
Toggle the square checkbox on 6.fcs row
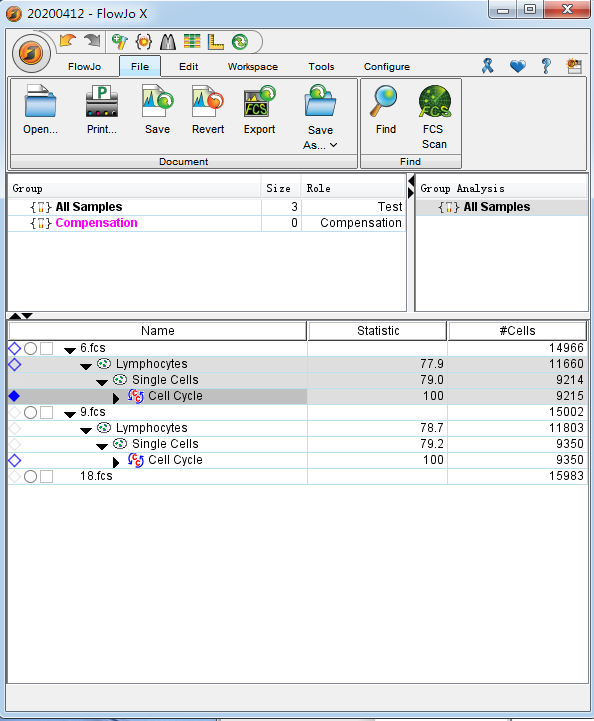click(46, 349)
